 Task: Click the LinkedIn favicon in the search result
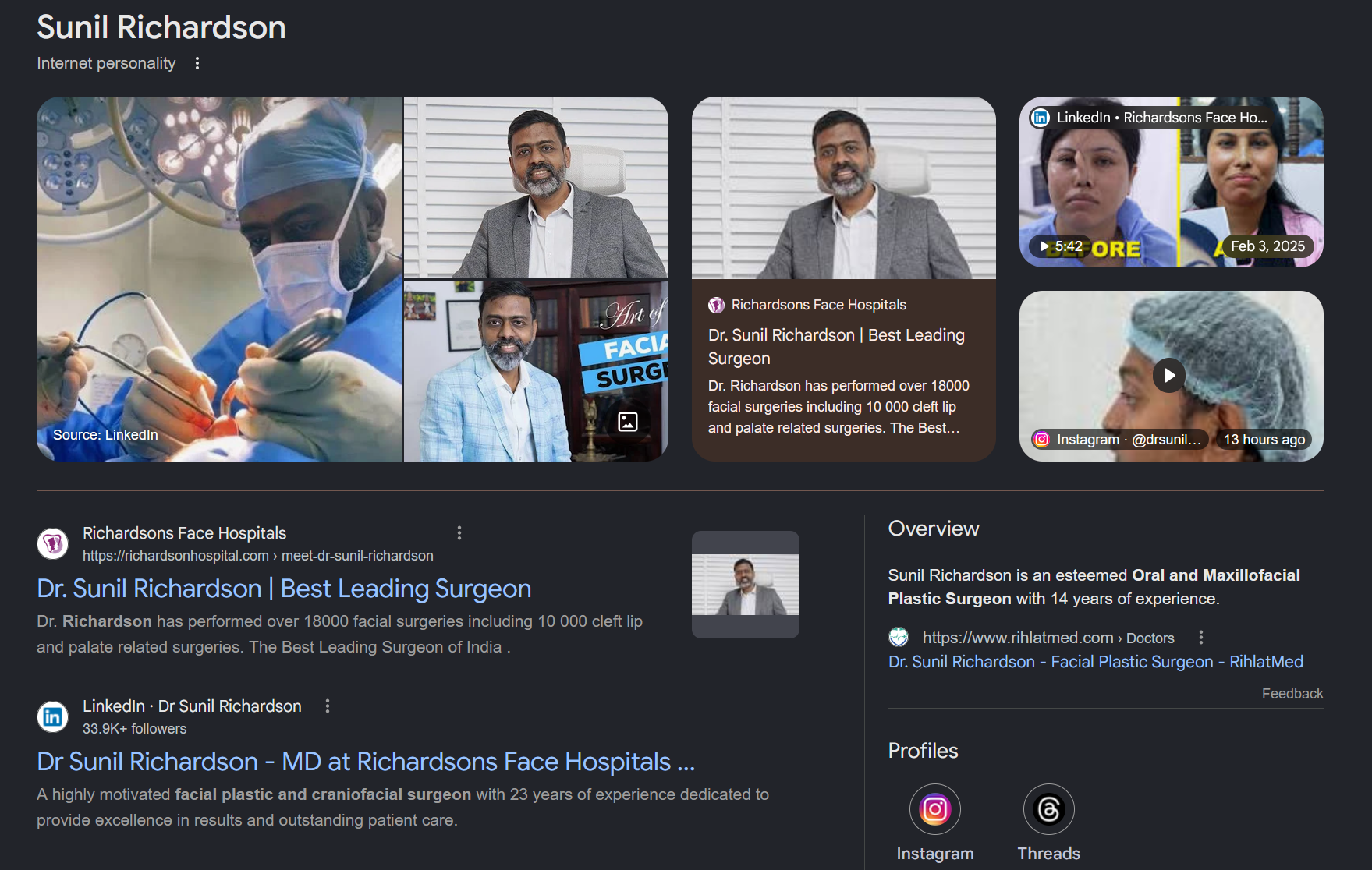(x=53, y=716)
